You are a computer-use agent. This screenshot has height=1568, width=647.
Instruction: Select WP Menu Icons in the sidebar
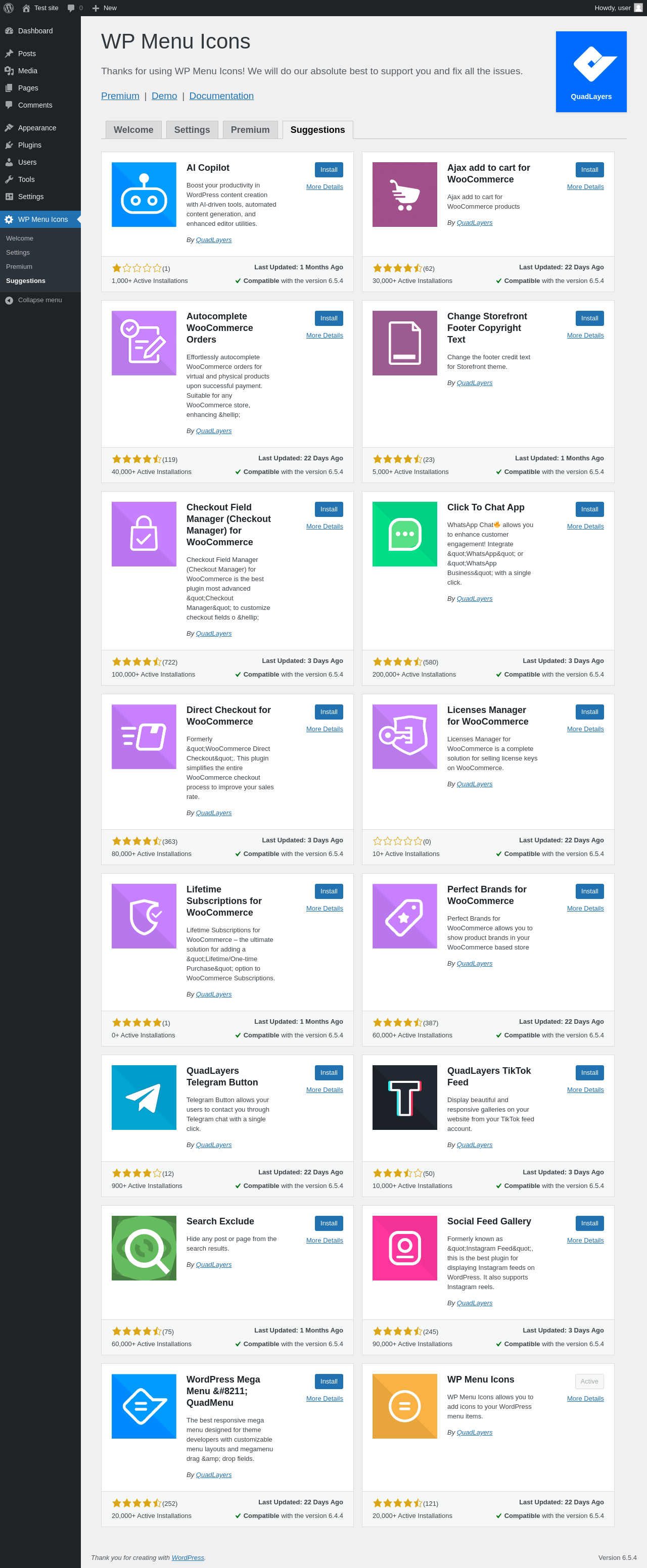coord(40,219)
